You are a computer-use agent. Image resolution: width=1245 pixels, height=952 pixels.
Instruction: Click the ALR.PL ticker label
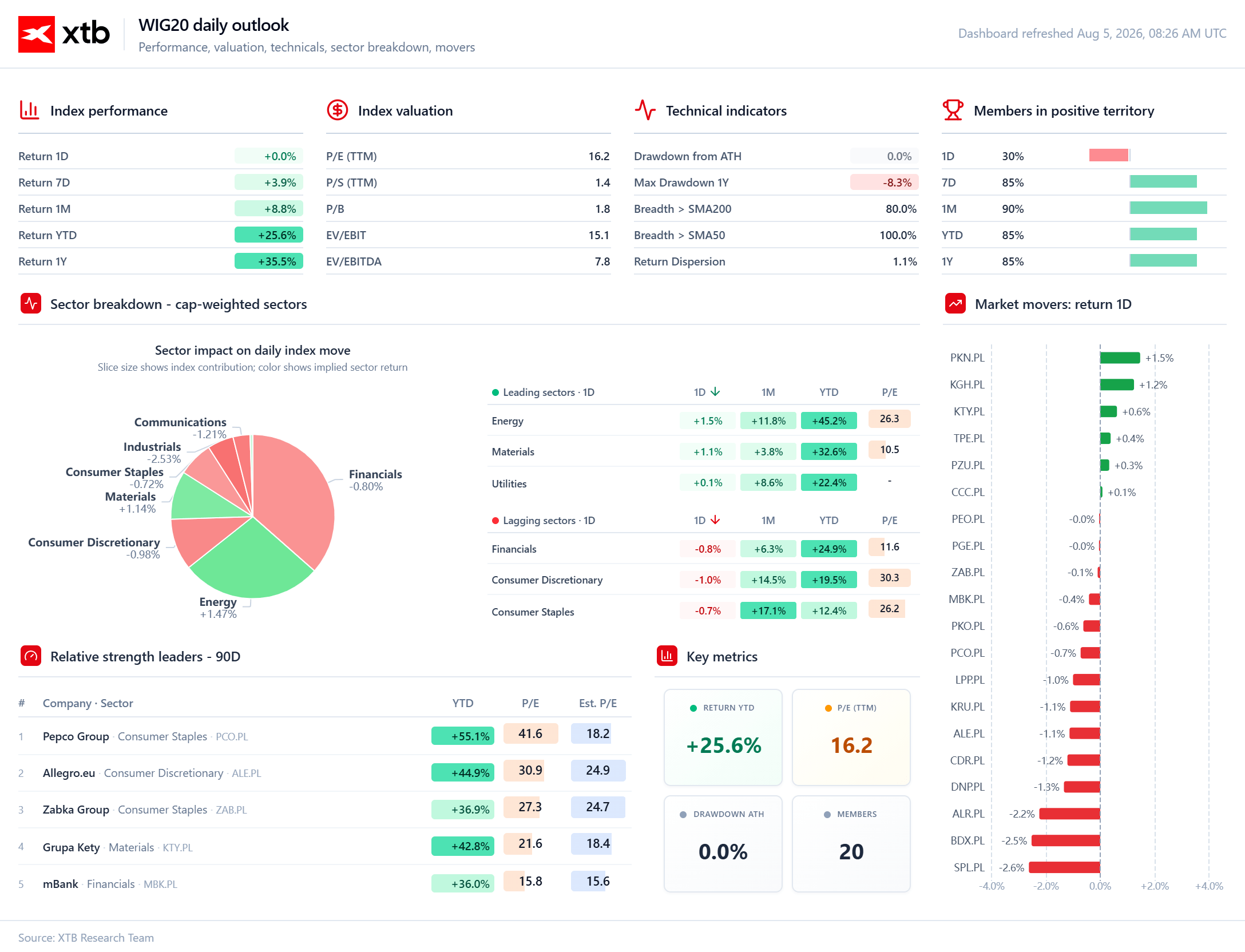(x=968, y=814)
